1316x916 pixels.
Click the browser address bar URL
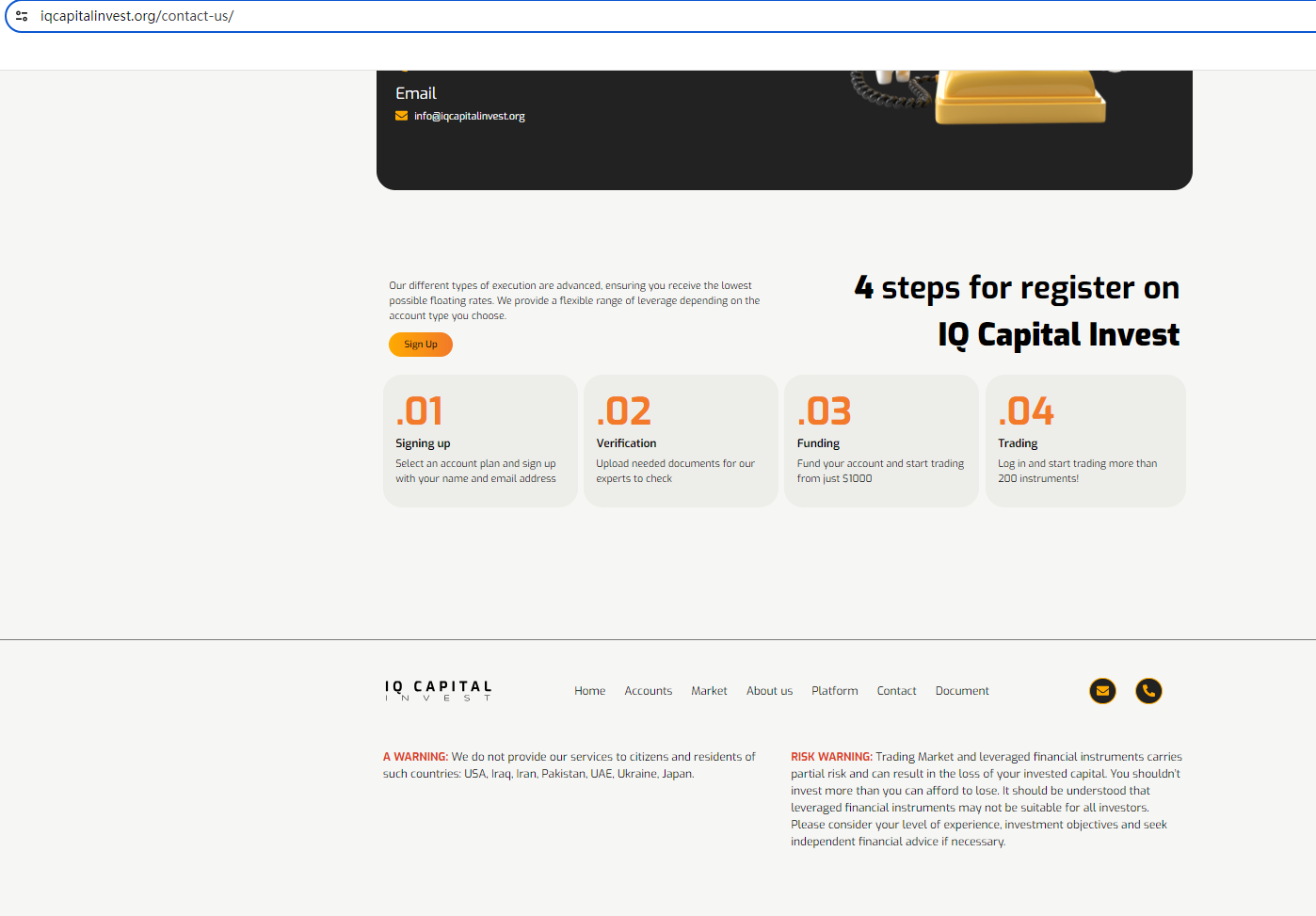tap(137, 16)
